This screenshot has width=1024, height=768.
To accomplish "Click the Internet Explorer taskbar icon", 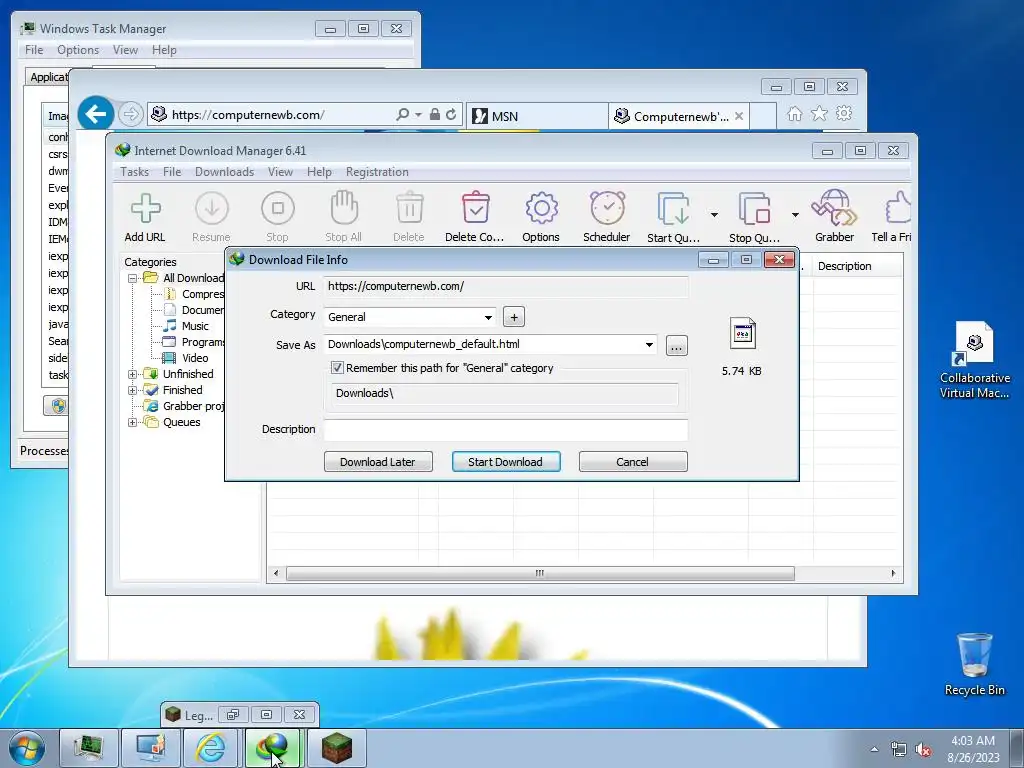I will pos(210,748).
